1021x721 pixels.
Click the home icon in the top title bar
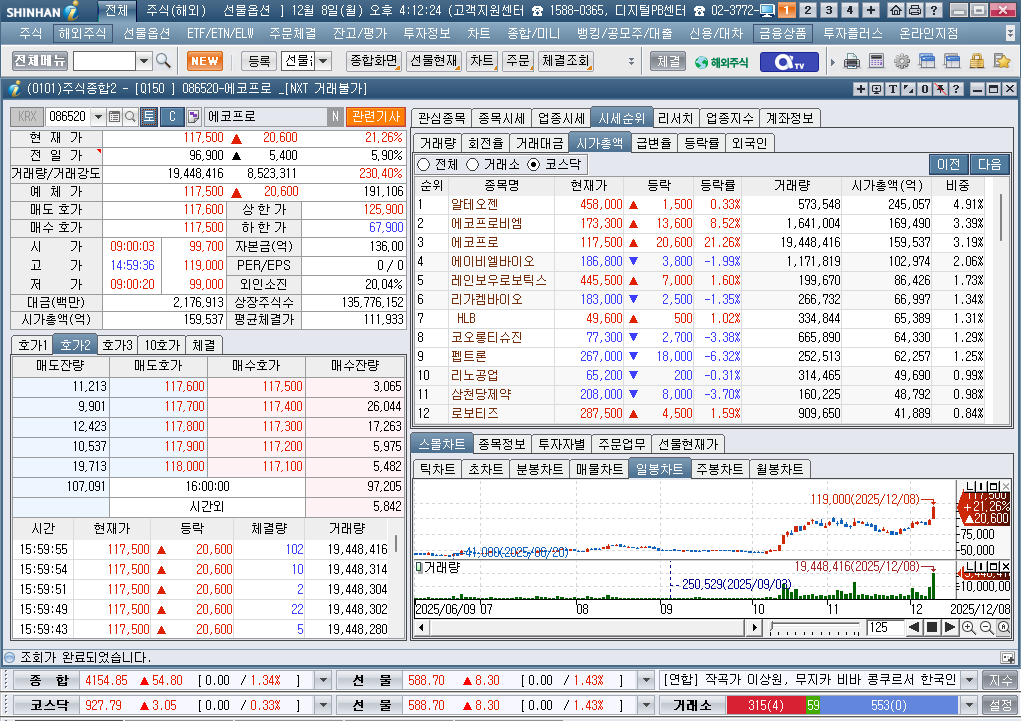[x=896, y=10]
